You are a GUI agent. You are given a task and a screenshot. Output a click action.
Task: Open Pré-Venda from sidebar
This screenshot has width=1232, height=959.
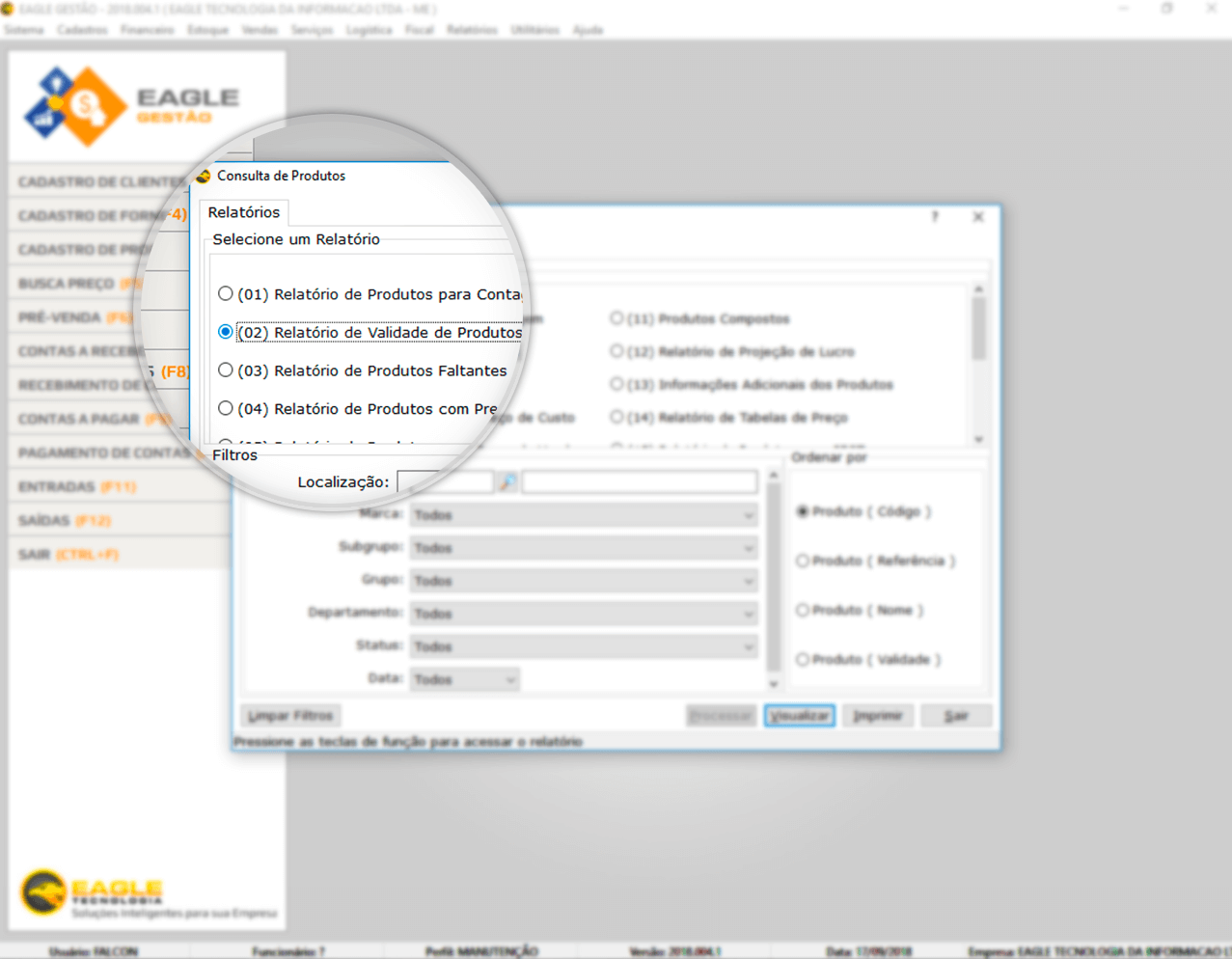(75, 317)
